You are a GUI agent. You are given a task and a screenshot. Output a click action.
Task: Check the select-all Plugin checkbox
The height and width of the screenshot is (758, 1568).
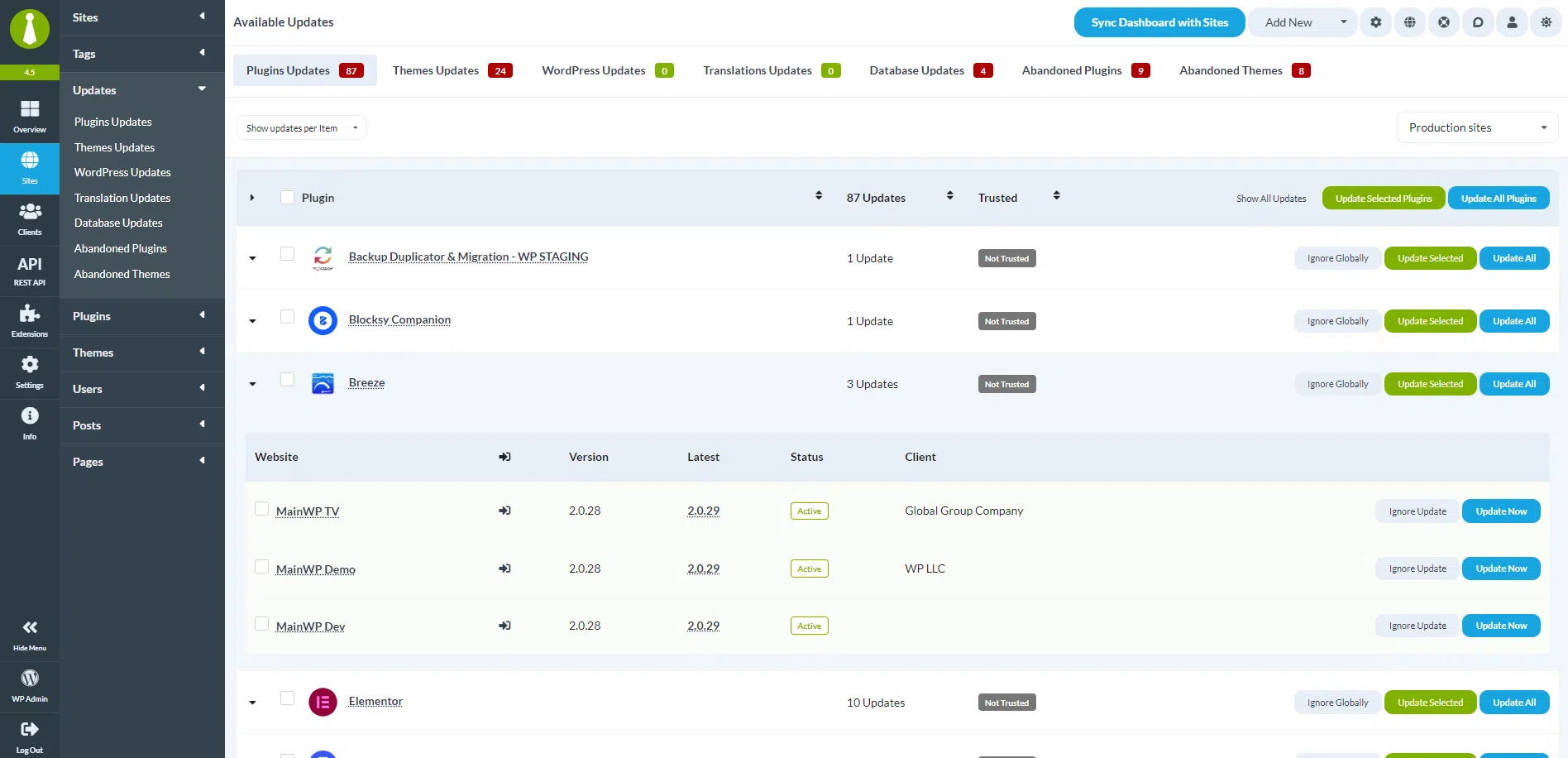pyautogui.click(x=287, y=198)
